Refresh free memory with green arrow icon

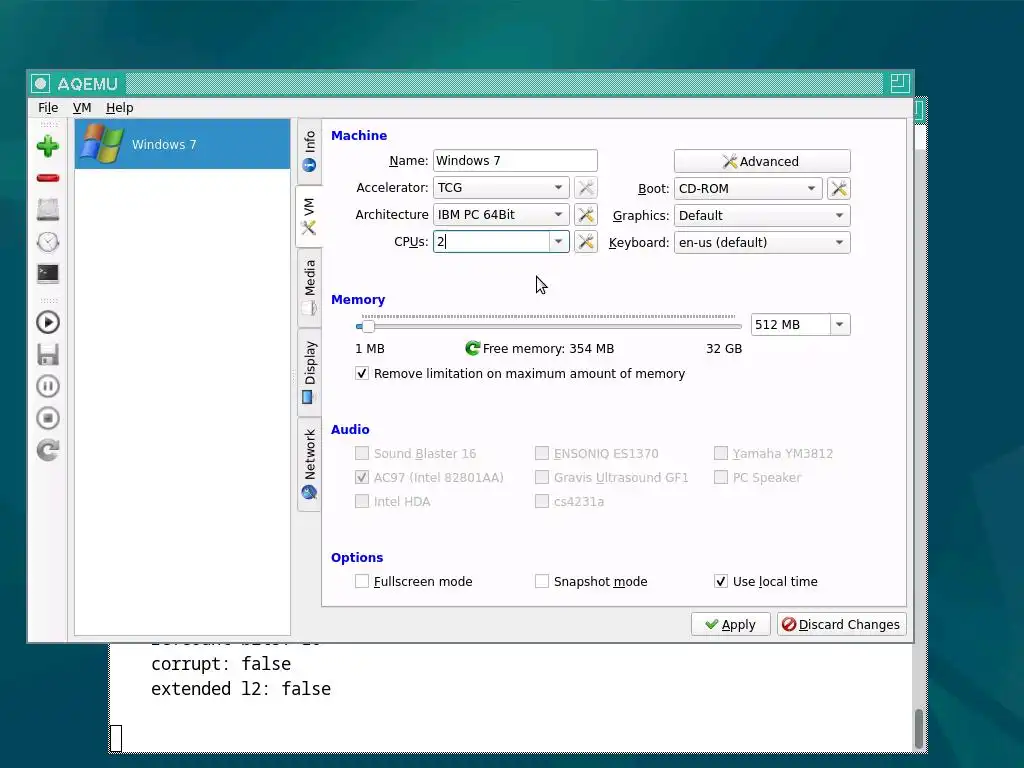(x=472, y=349)
